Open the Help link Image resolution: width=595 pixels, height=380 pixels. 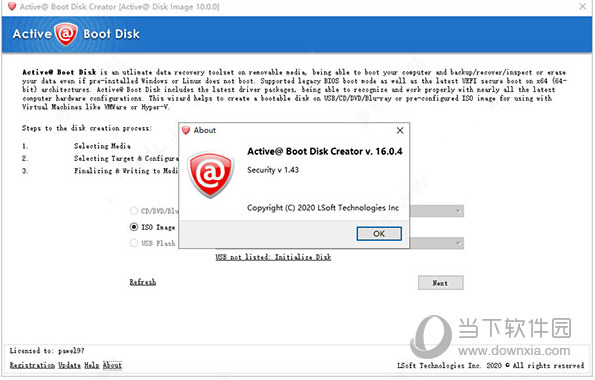pyautogui.click(x=91, y=365)
